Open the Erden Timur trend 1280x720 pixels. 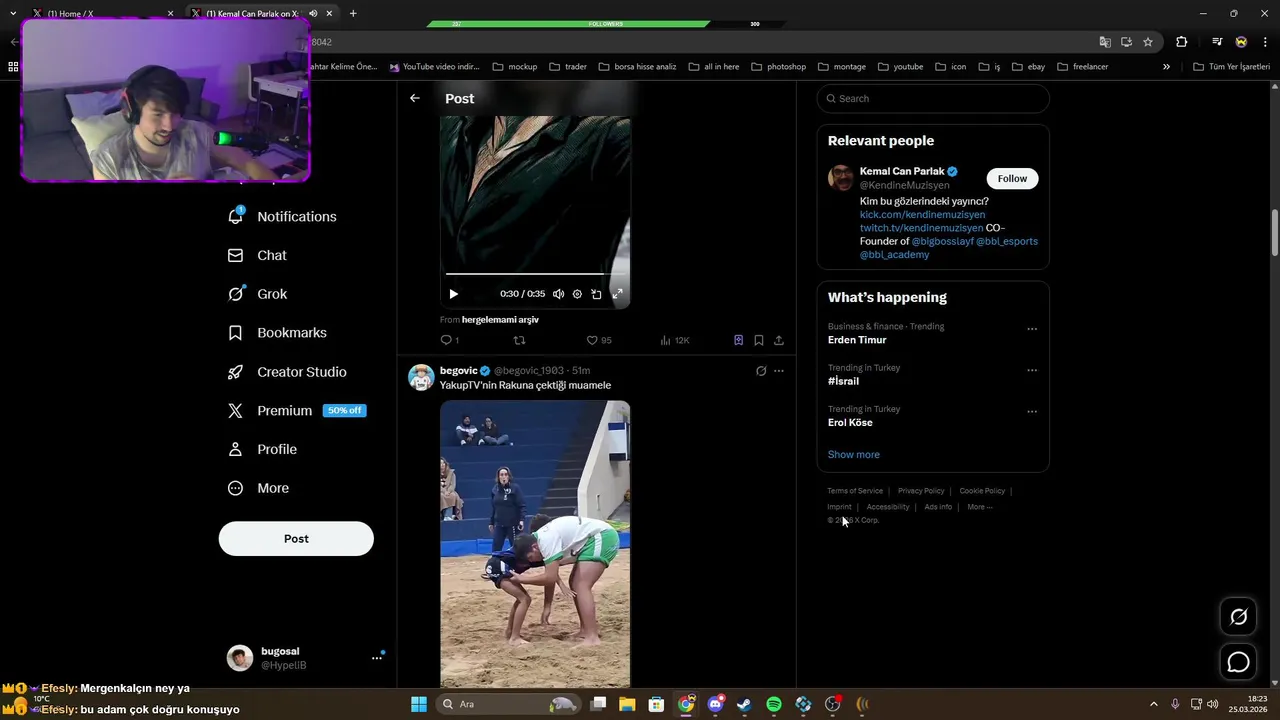click(x=857, y=340)
